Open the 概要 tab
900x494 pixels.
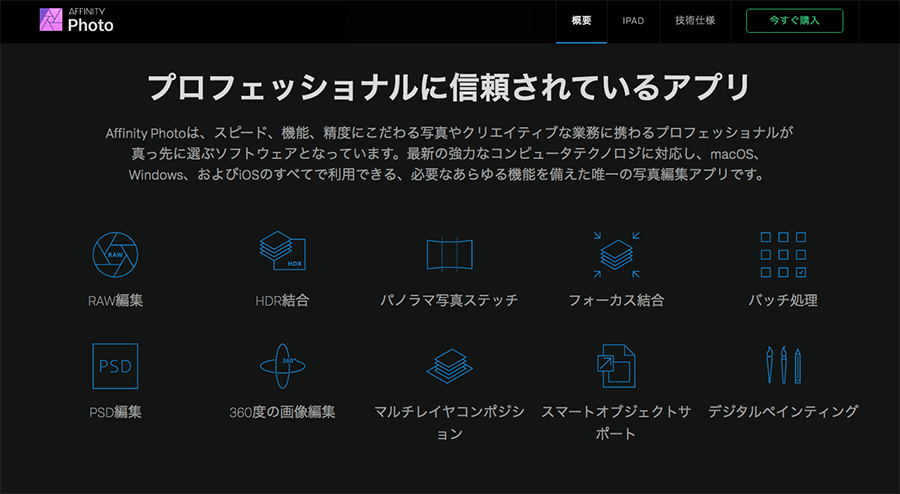click(x=581, y=21)
